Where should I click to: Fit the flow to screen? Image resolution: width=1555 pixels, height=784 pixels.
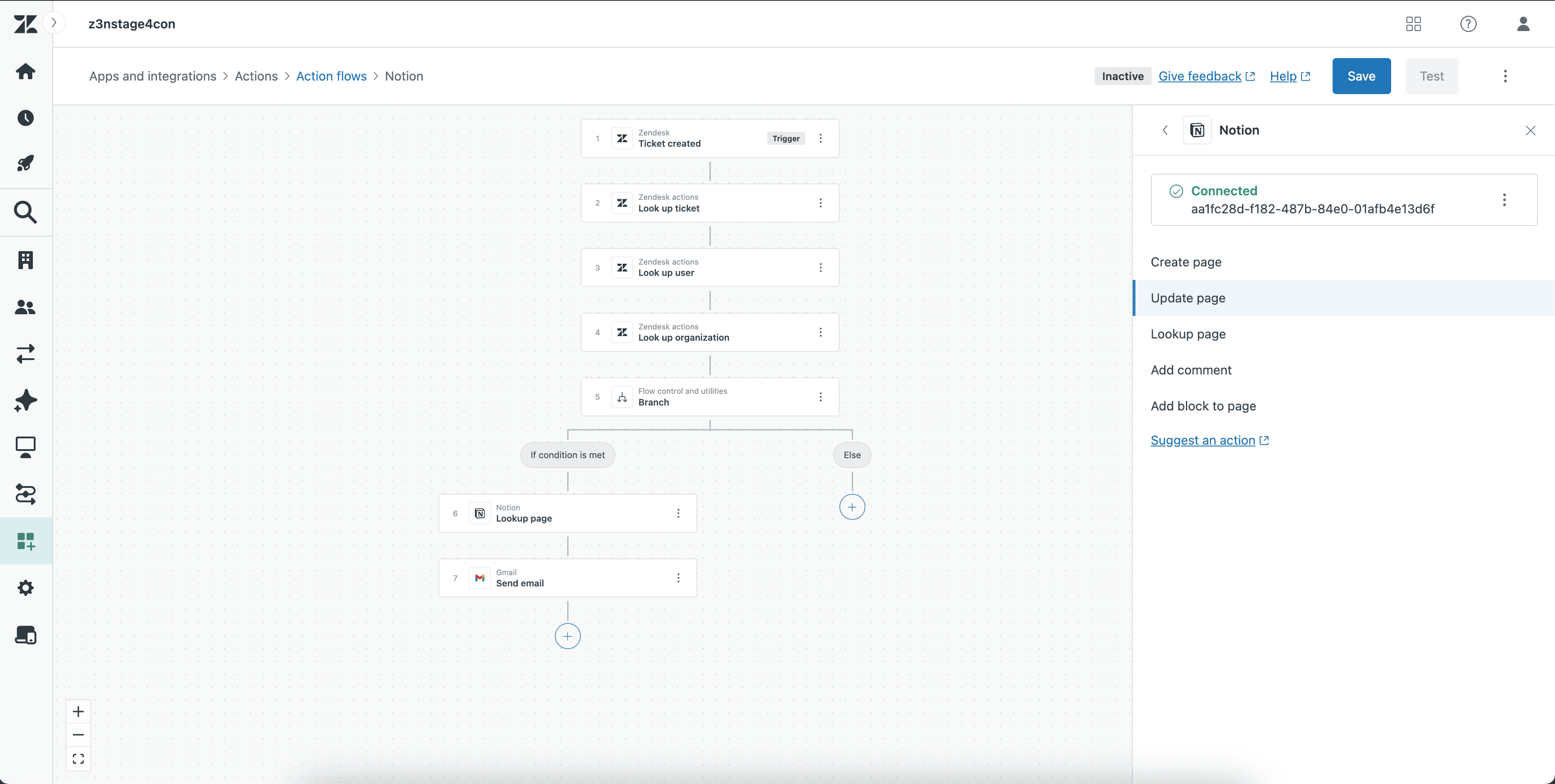[78, 759]
